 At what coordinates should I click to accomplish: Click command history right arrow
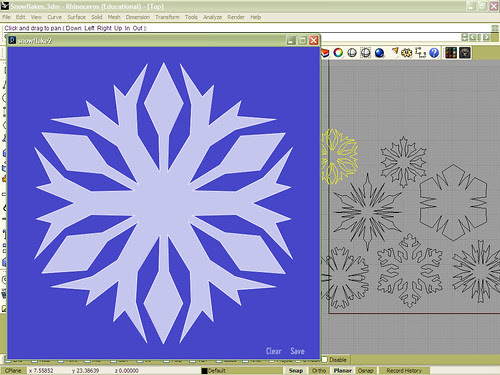pos(487,37)
